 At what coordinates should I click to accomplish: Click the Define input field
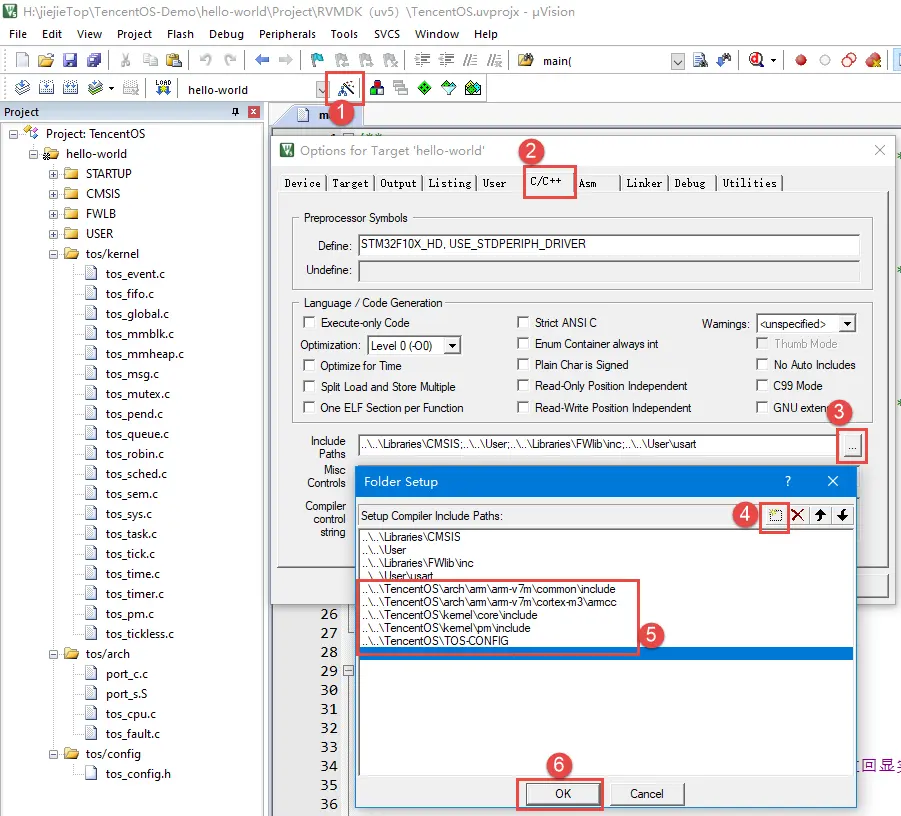[609, 244]
